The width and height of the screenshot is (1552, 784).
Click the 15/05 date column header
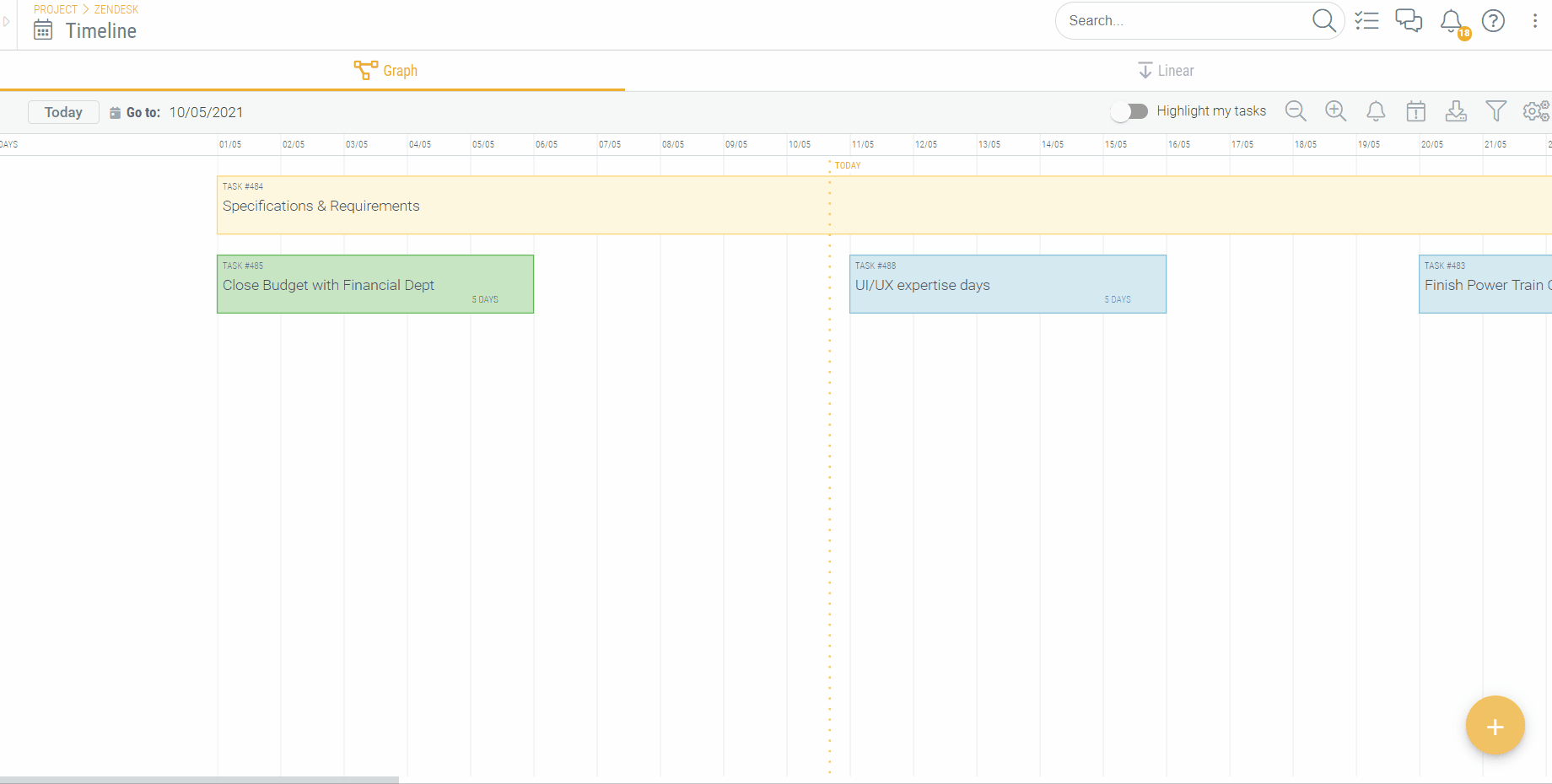(1116, 144)
